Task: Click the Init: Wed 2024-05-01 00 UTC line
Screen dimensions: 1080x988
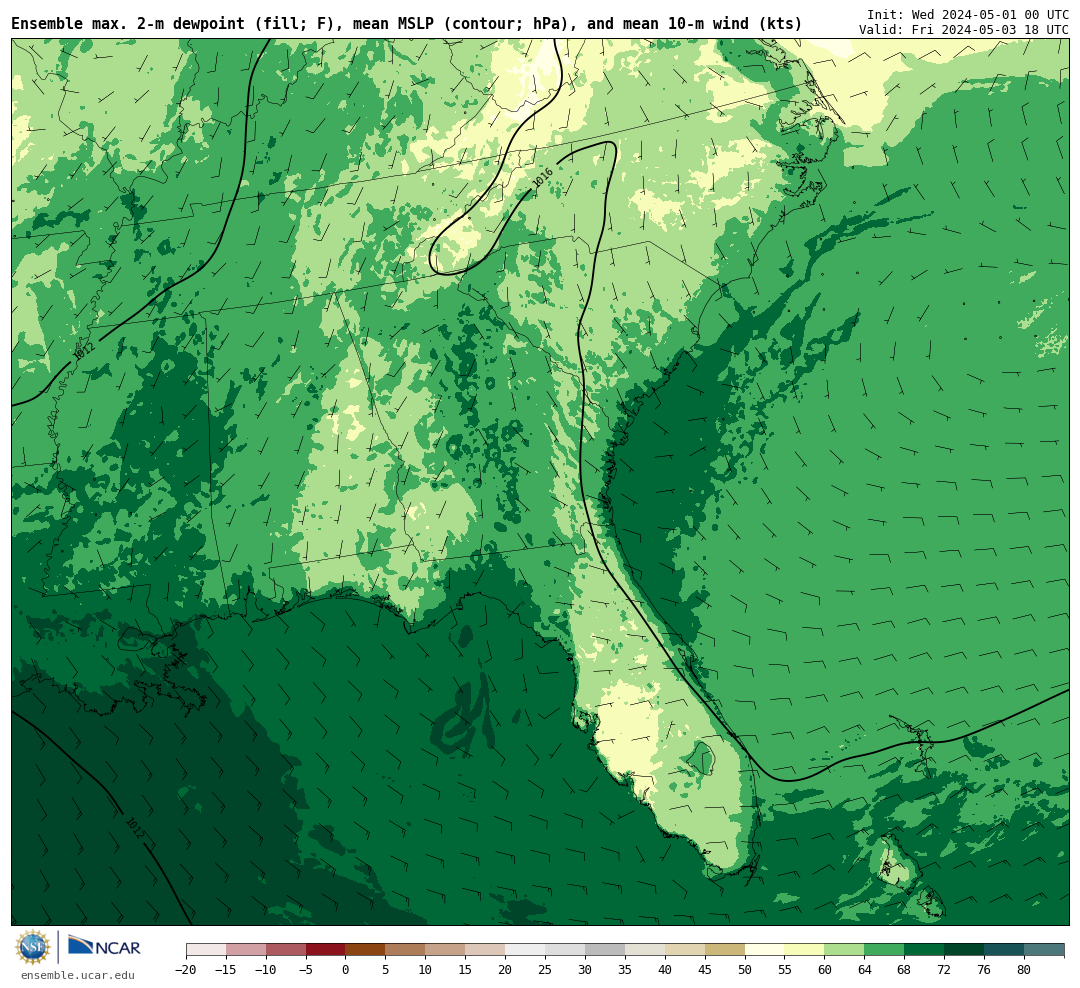Action: [x=967, y=14]
